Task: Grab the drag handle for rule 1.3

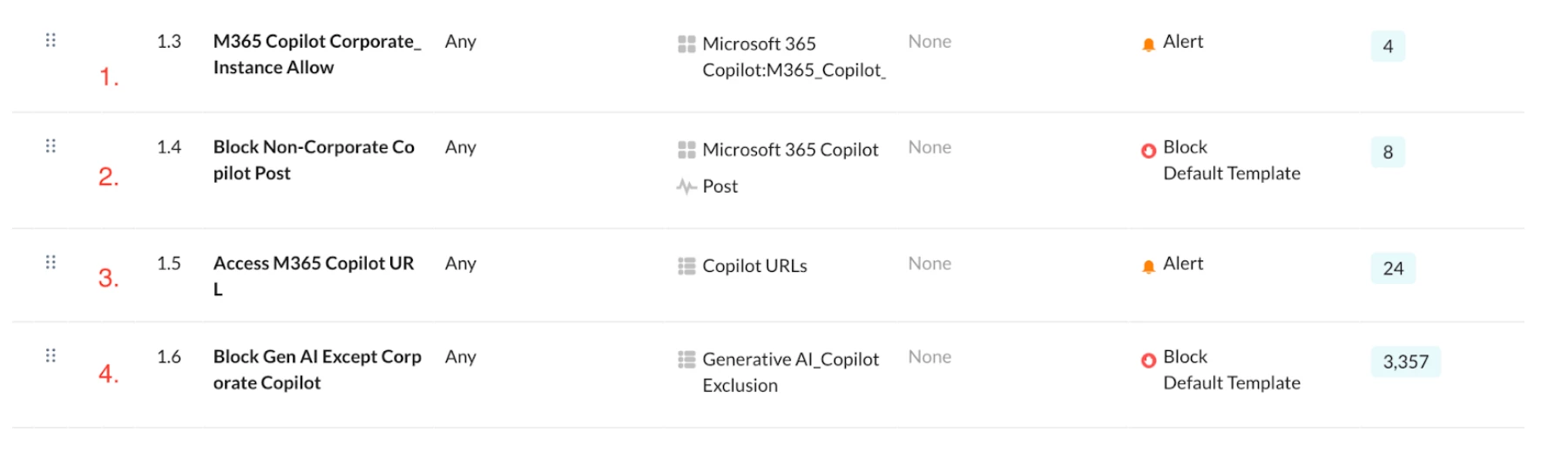Action: [x=51, y=40]
